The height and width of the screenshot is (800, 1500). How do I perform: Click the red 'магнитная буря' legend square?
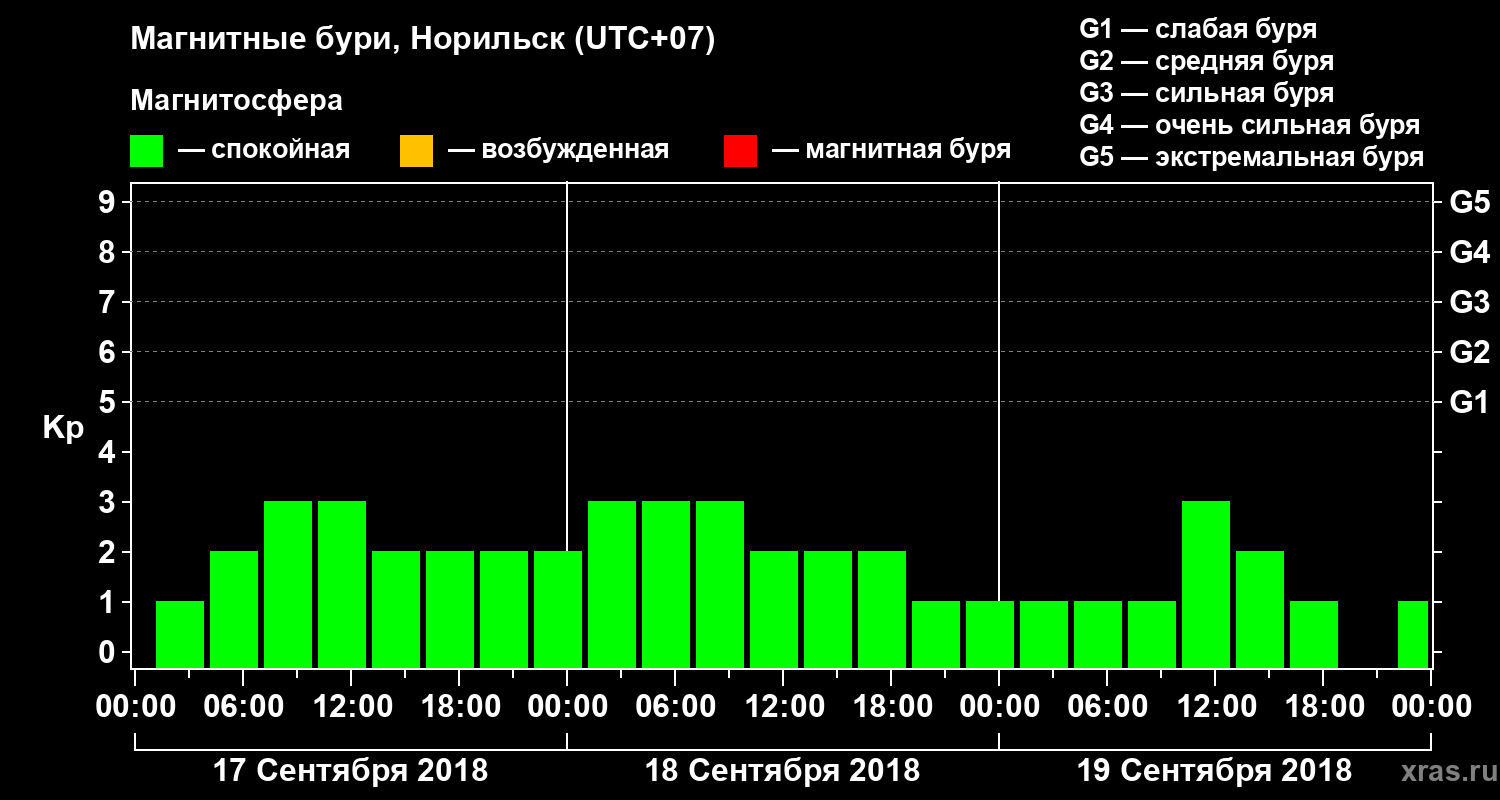[740, 151]
